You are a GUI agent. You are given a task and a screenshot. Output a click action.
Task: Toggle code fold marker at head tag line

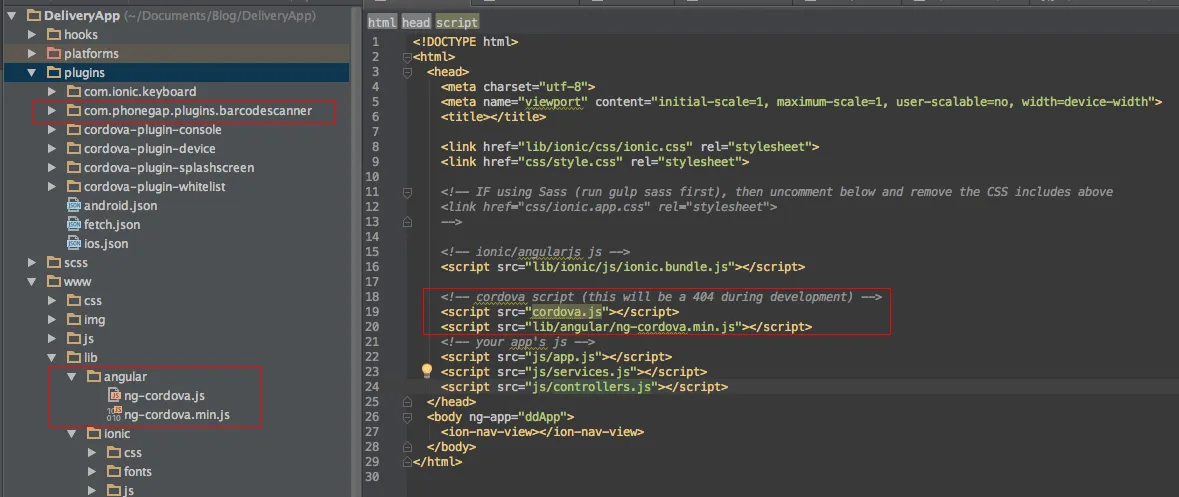(x=407, y=73)
